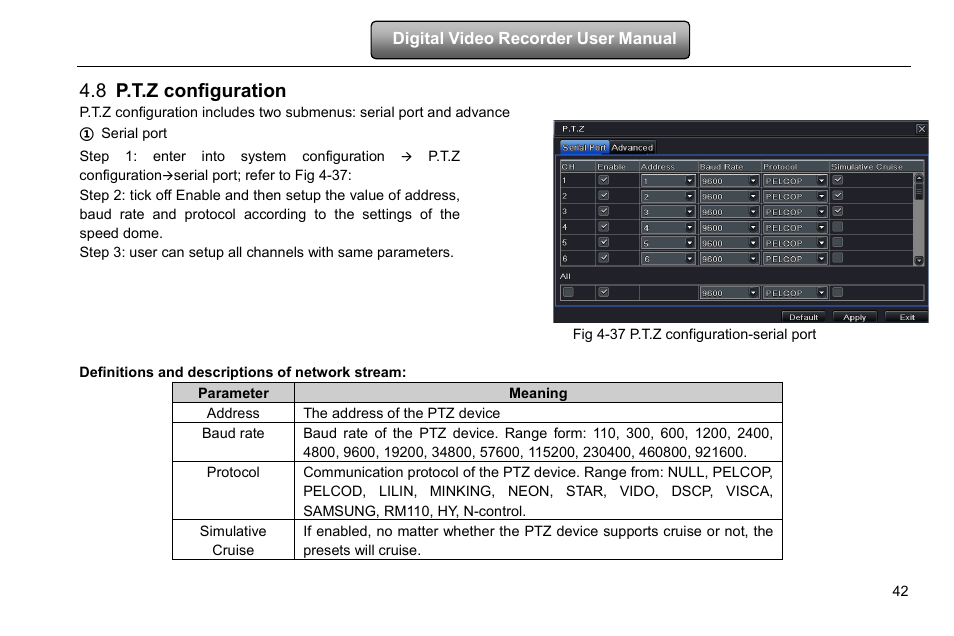Image resolution: width=954 pixels, height=636 pixels.
Task: Click 'The address of the PTZ device' cell
Action: point(538,413)
